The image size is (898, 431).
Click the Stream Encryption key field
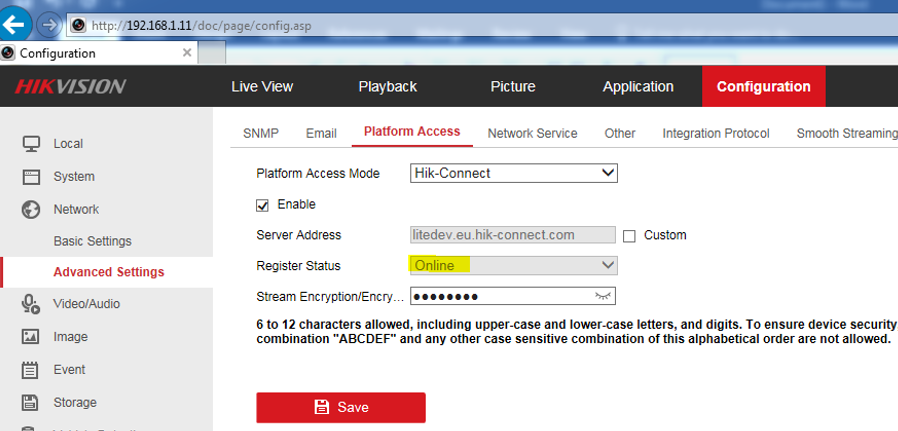point(500,296)
